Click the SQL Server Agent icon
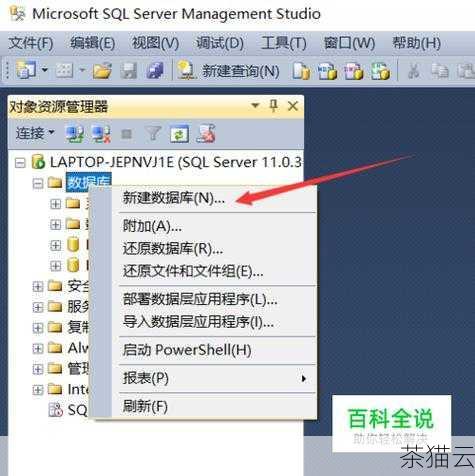Viewport: 475px width, 476px height. pyautogui.click(x=56, y=410)
